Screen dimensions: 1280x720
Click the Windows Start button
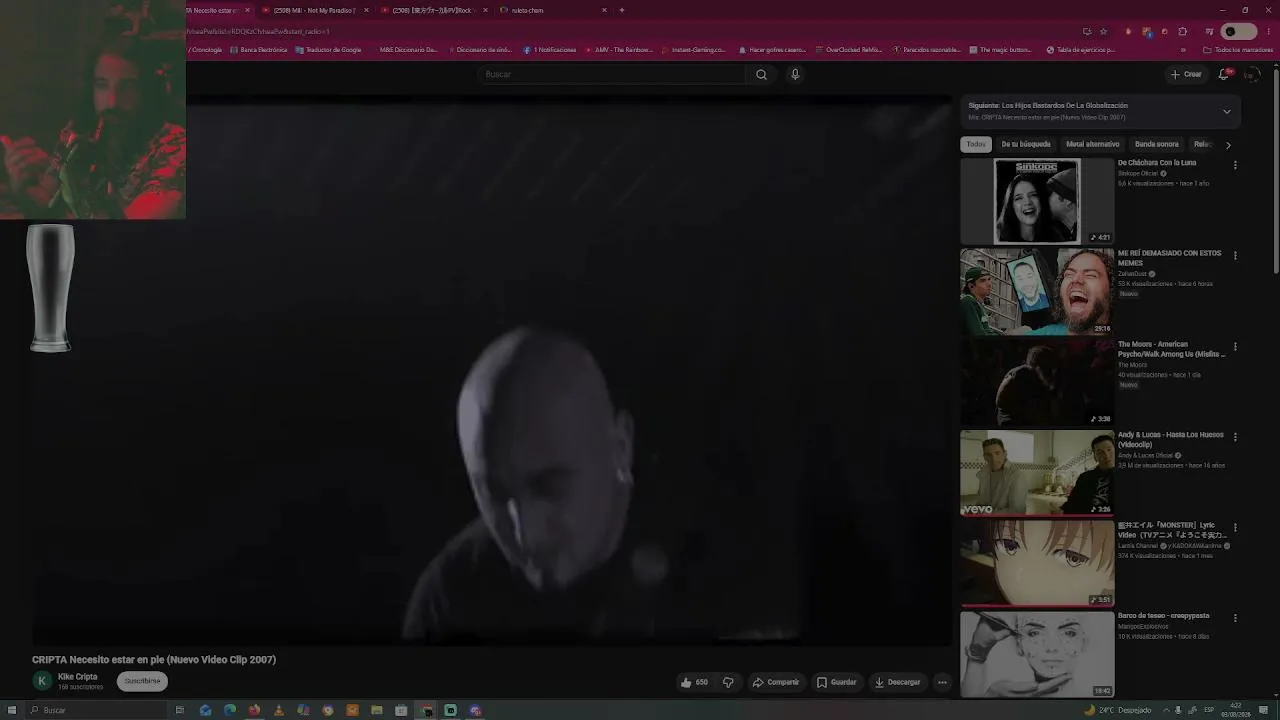pyautogui.click(x=12, y=710)
